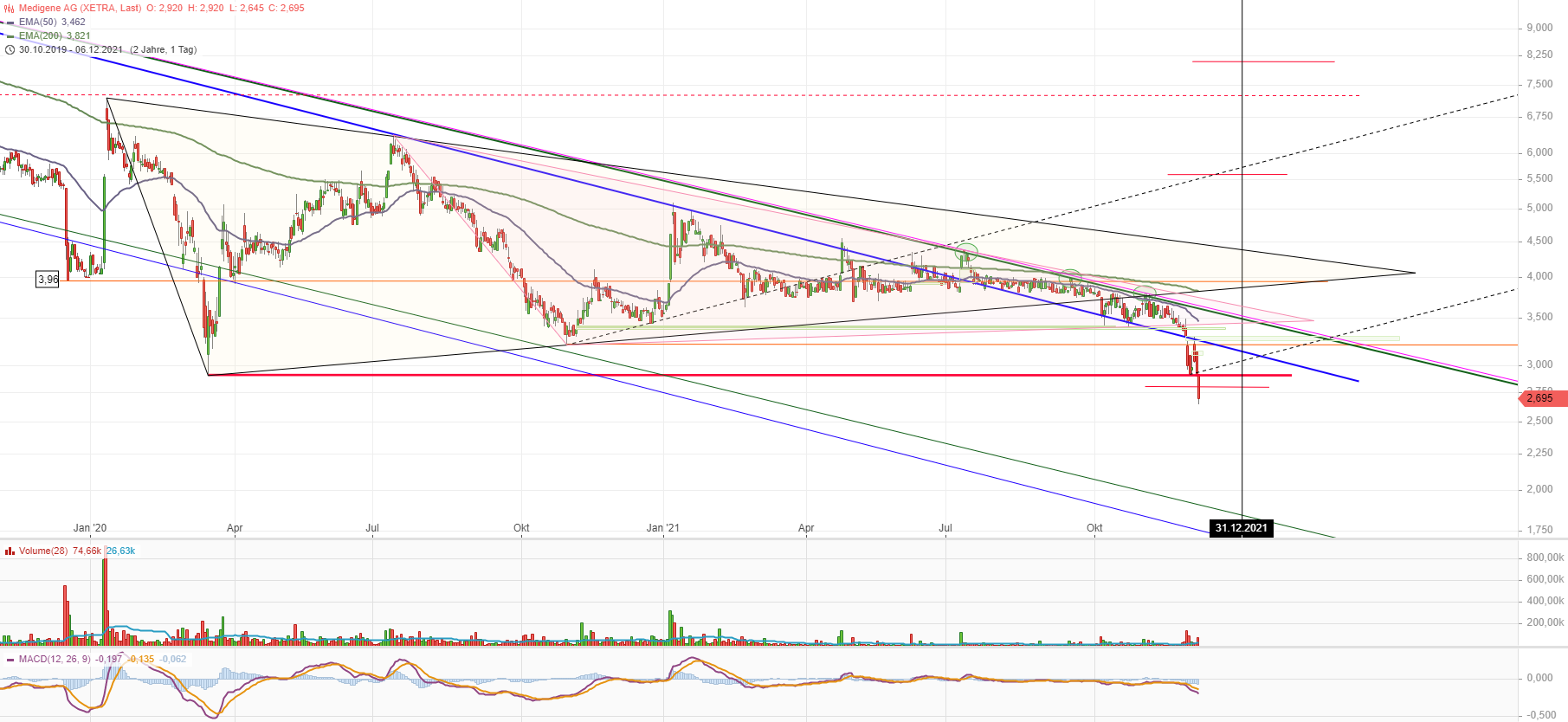Click the 2,000 price axis label
Viewport: 1568px width, 722px height.
click(x=1539, y=489)
